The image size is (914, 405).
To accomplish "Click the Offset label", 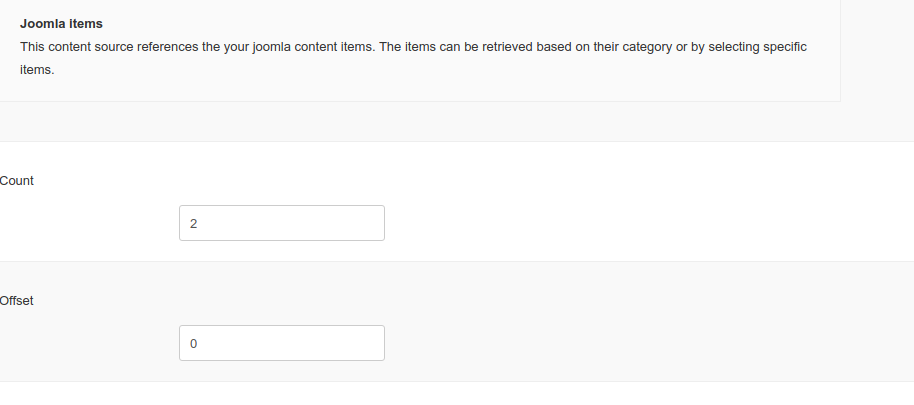I will pyautogui.click(x=17, y=301).
